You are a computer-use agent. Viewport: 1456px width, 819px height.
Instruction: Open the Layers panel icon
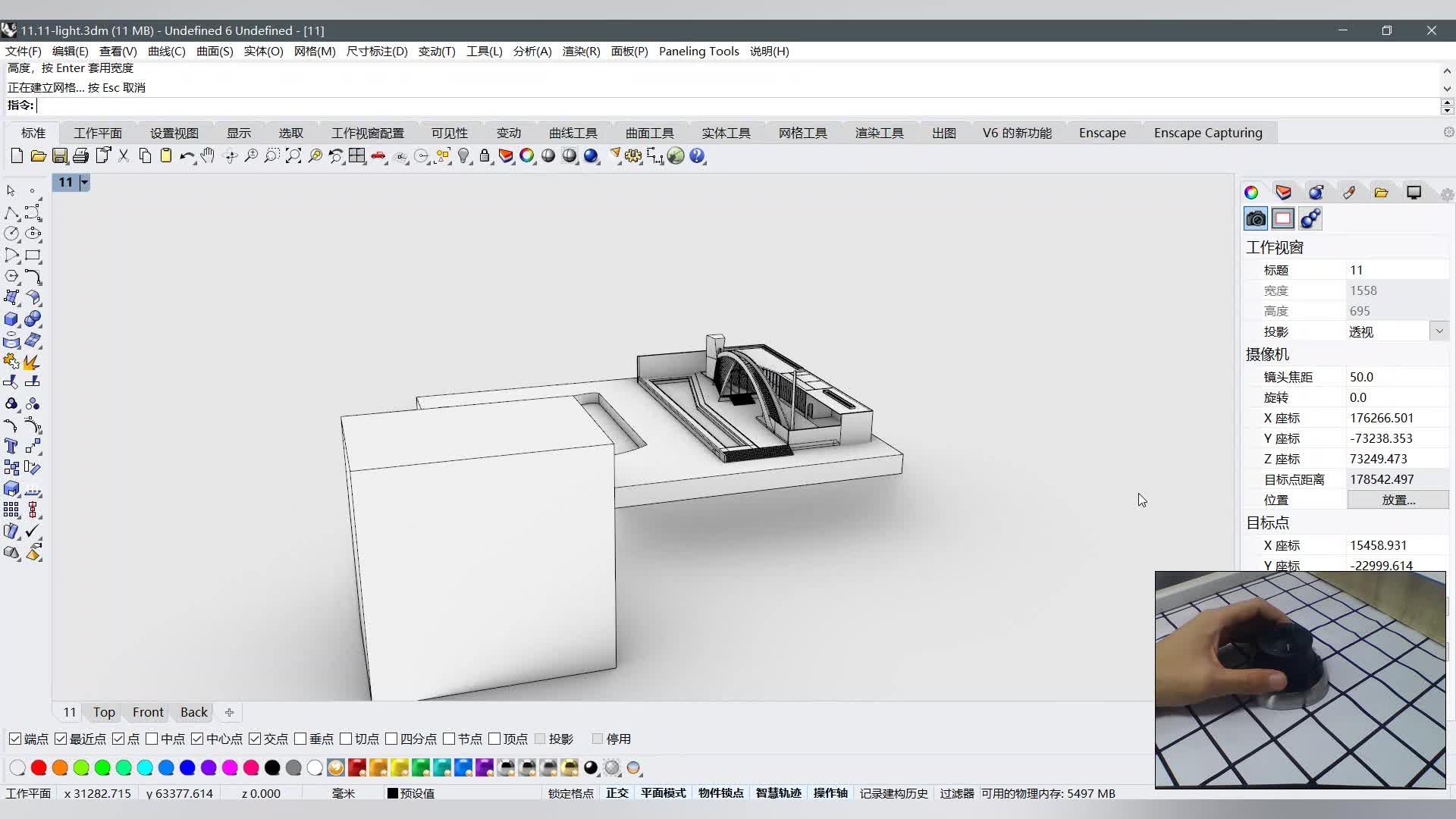pos(1283,193)
